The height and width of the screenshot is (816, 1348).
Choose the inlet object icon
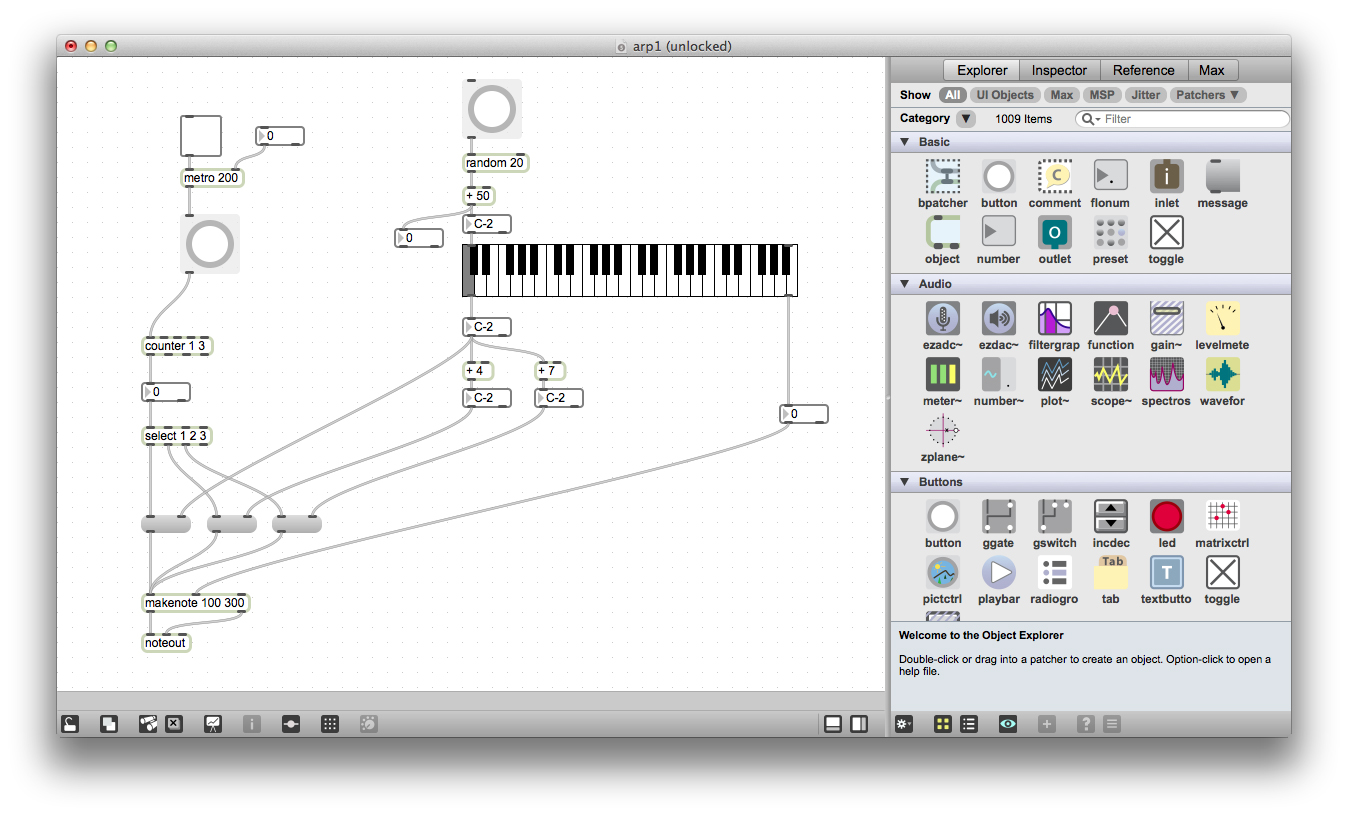click(x=1166, y=177)
